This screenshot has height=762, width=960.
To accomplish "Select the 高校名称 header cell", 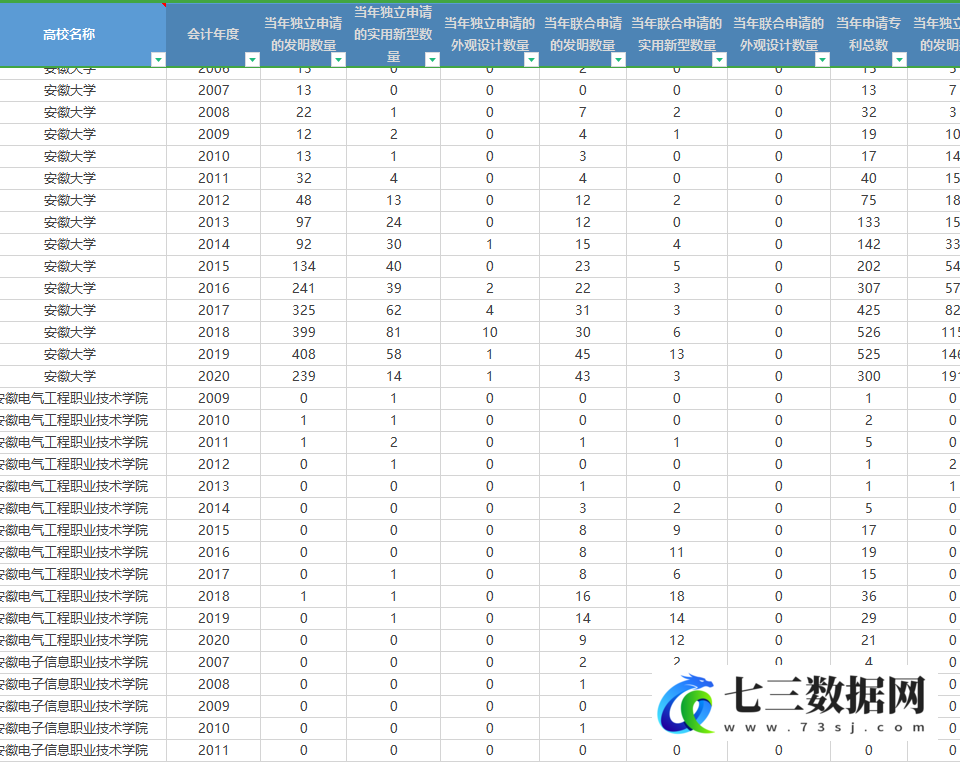I will pos(83,34).
